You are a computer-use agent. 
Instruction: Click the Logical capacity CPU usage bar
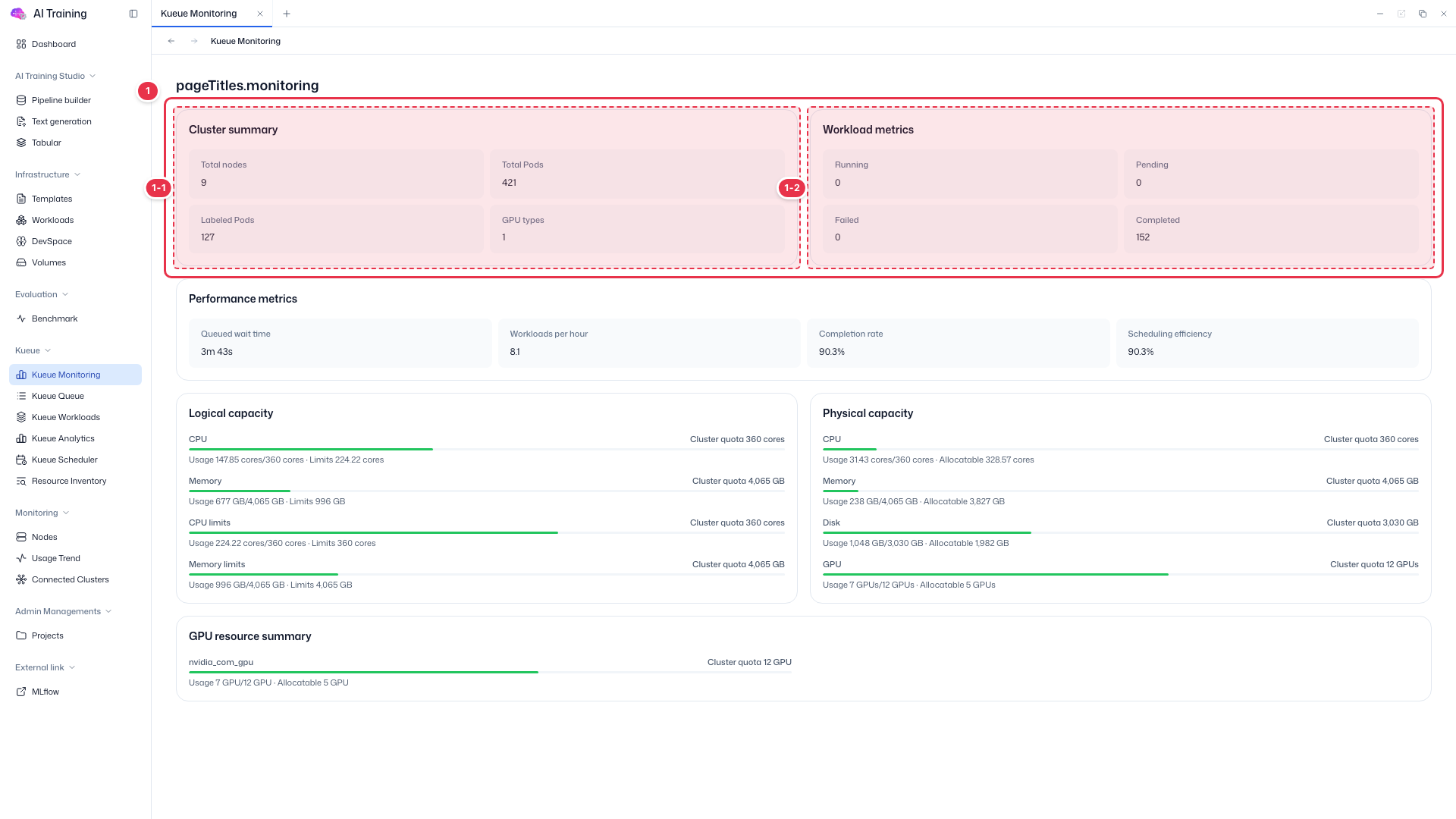(487, 450)
